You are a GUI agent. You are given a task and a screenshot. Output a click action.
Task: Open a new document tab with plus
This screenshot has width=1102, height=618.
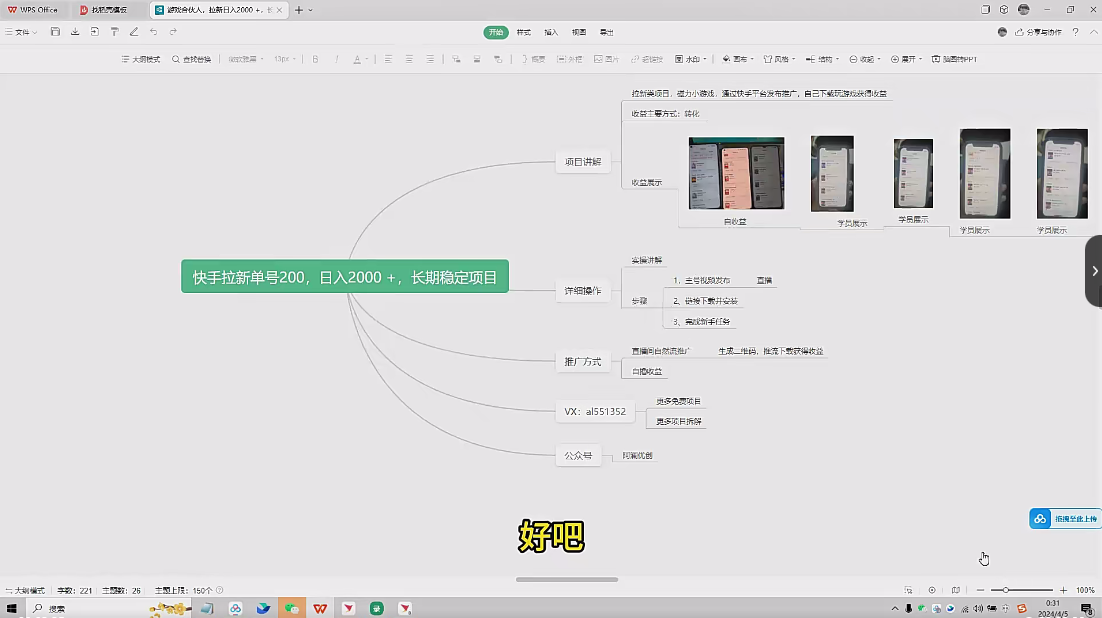299,10
